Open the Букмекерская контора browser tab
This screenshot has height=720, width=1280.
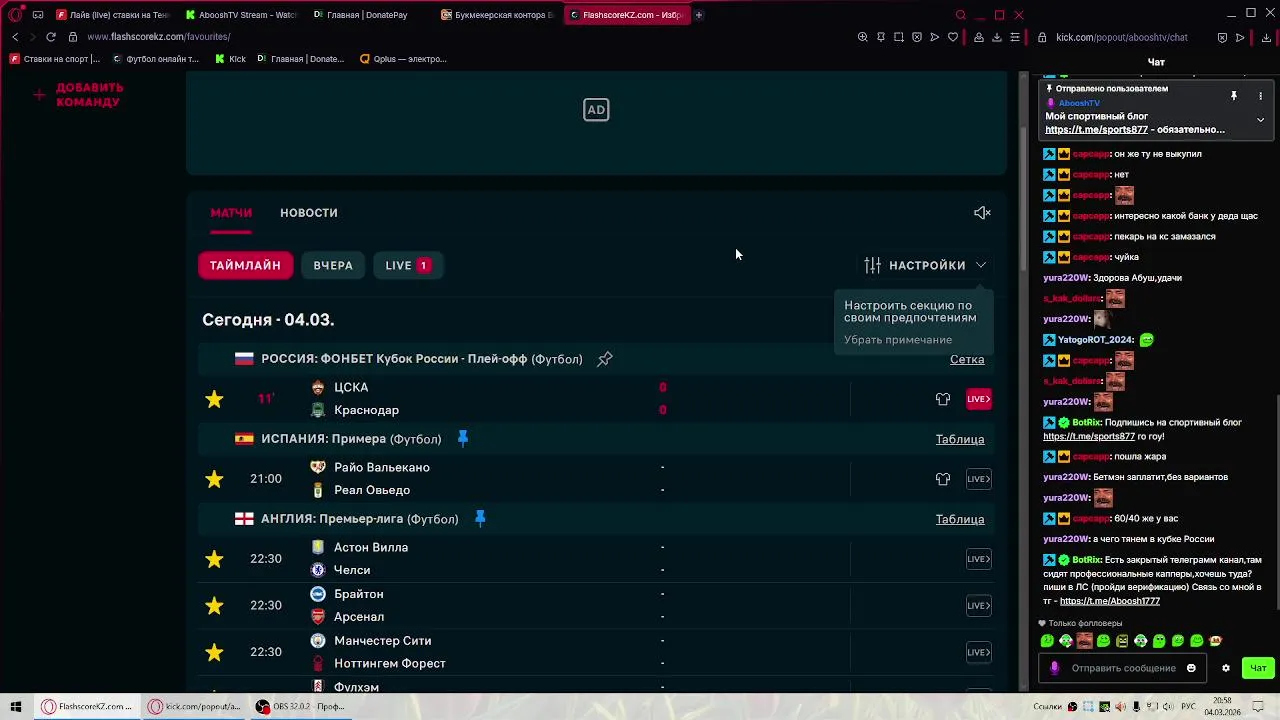tap(497, 15)
